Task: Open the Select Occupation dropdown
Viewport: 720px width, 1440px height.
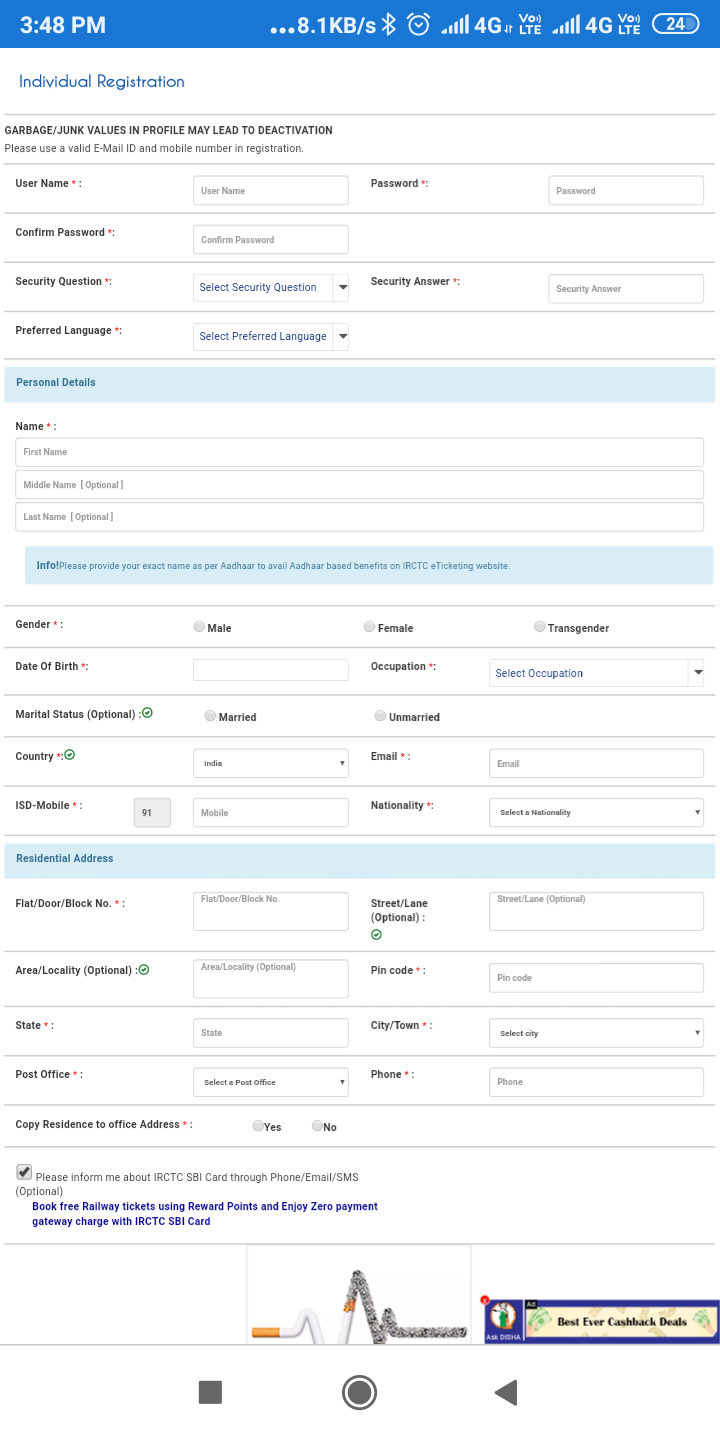Action: tap(596, 673)
